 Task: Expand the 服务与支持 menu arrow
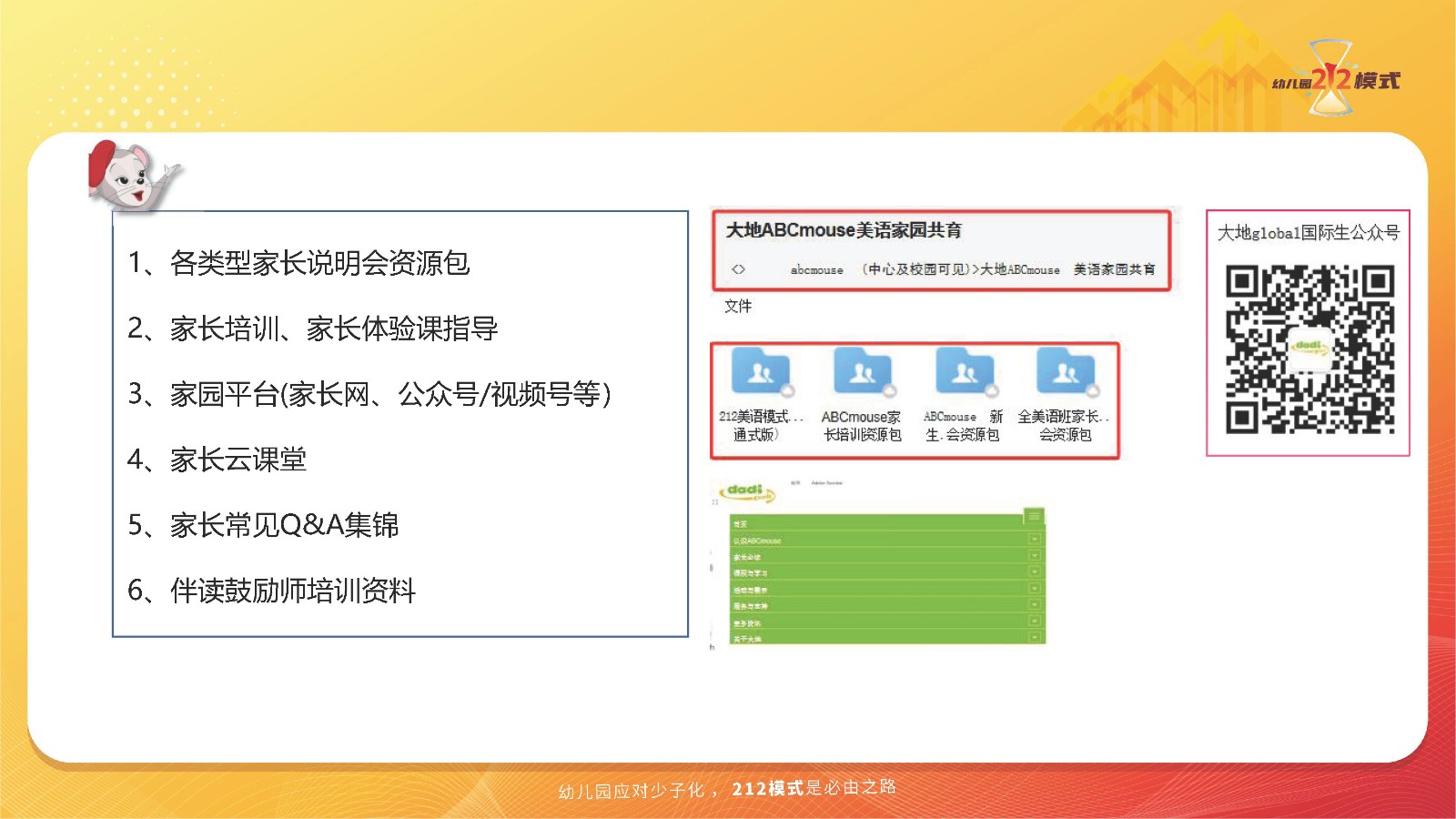pos(1035,605)
